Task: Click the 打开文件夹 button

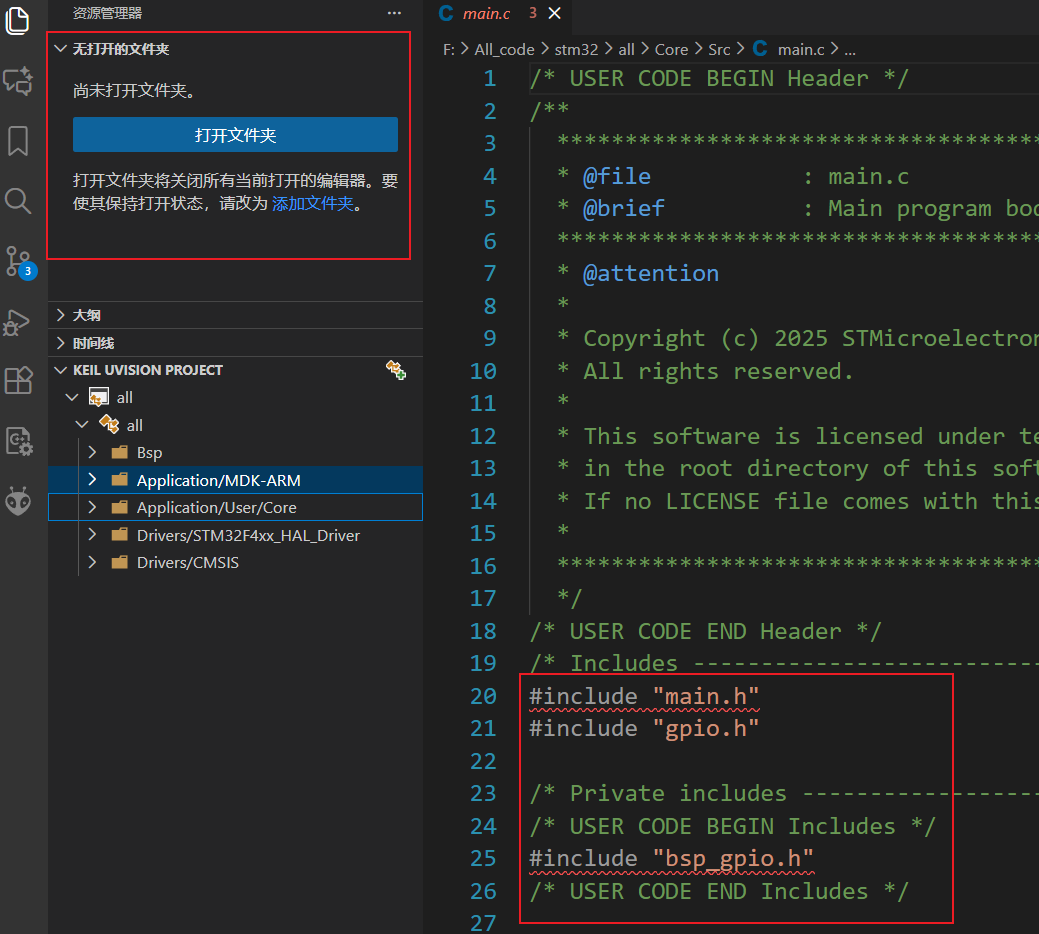Action: [x=235, y=135]
